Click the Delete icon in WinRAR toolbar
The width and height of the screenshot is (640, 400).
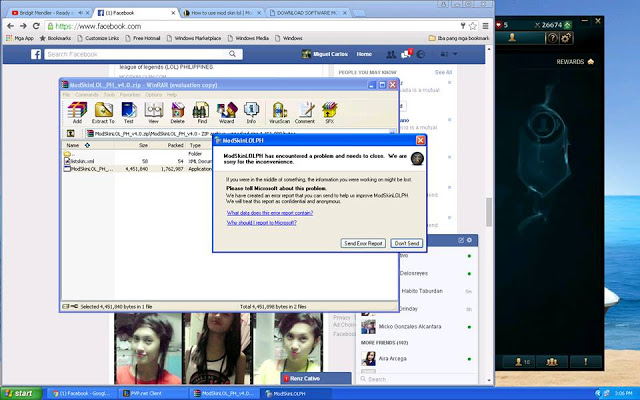coord(178,113)
